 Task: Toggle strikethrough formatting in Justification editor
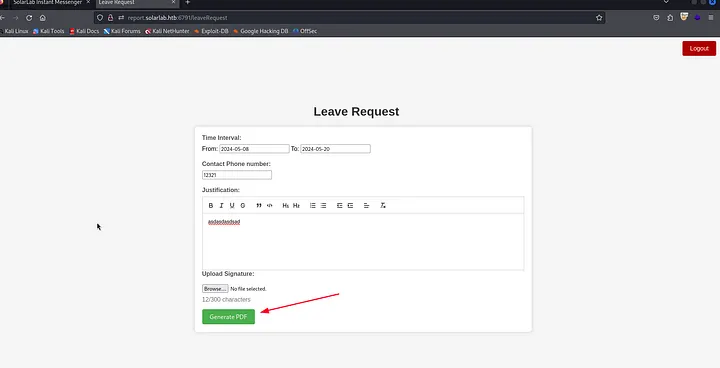(243, 205)
